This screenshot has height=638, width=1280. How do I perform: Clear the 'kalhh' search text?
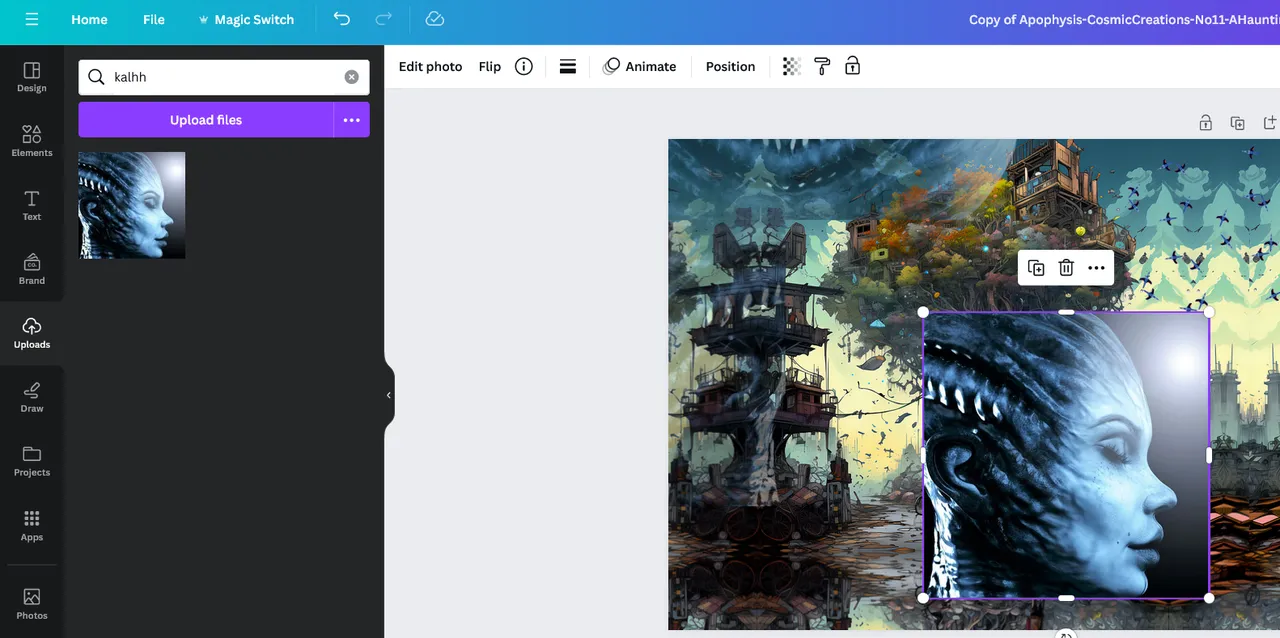click(x=352, y=77)
